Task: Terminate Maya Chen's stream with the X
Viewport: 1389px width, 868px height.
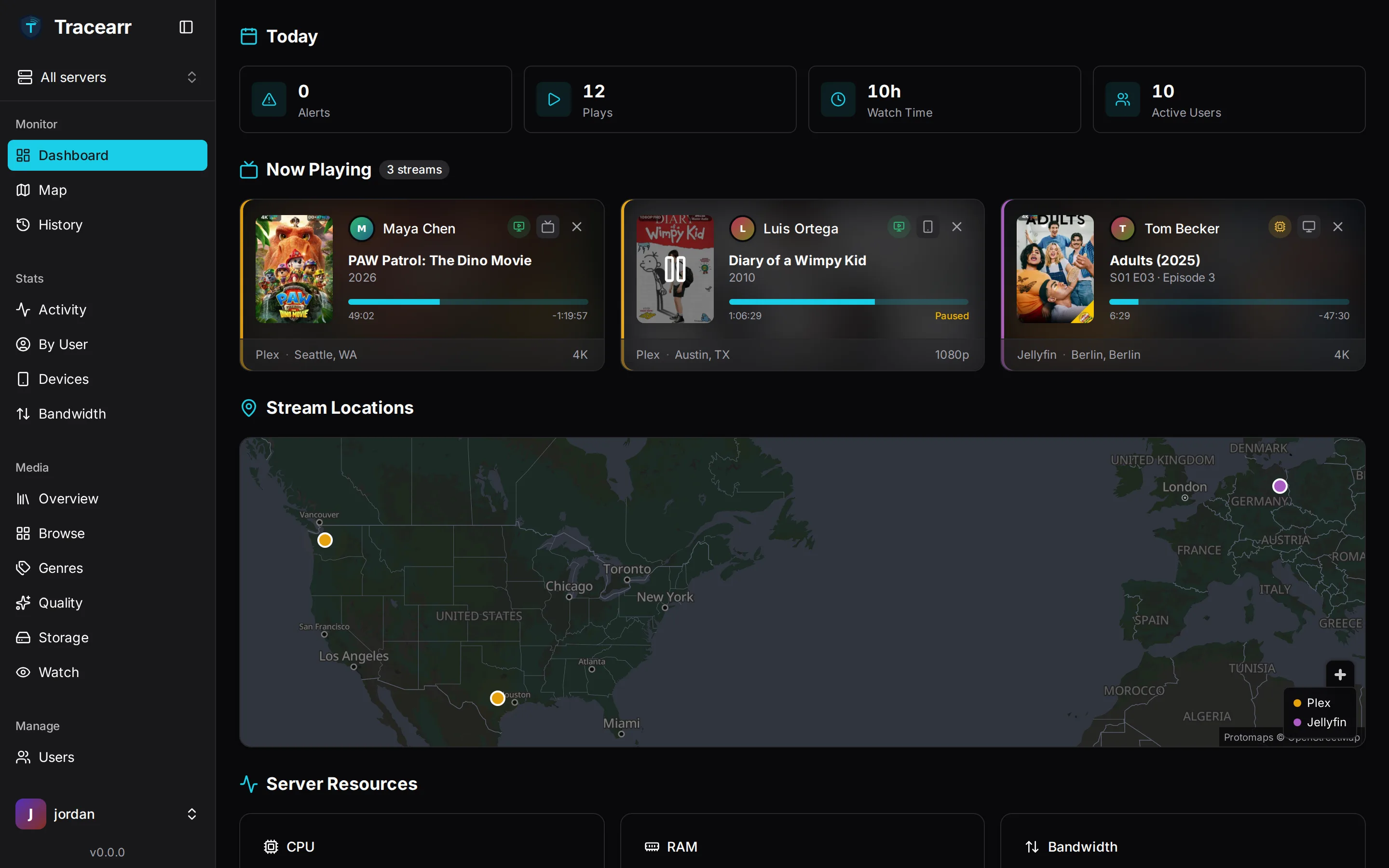Action: pyautogui.click(x=577, y=227)
